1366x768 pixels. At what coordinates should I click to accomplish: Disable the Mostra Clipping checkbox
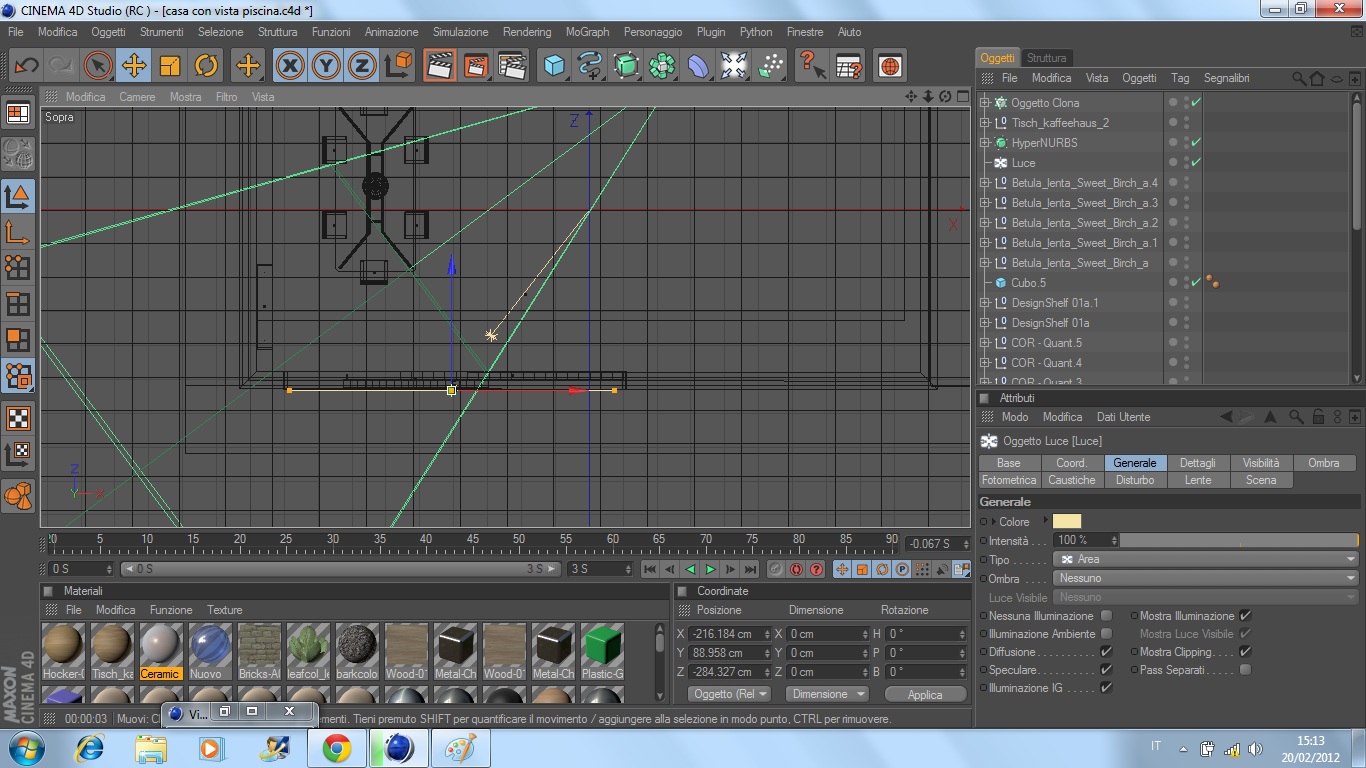(1245, 652)
